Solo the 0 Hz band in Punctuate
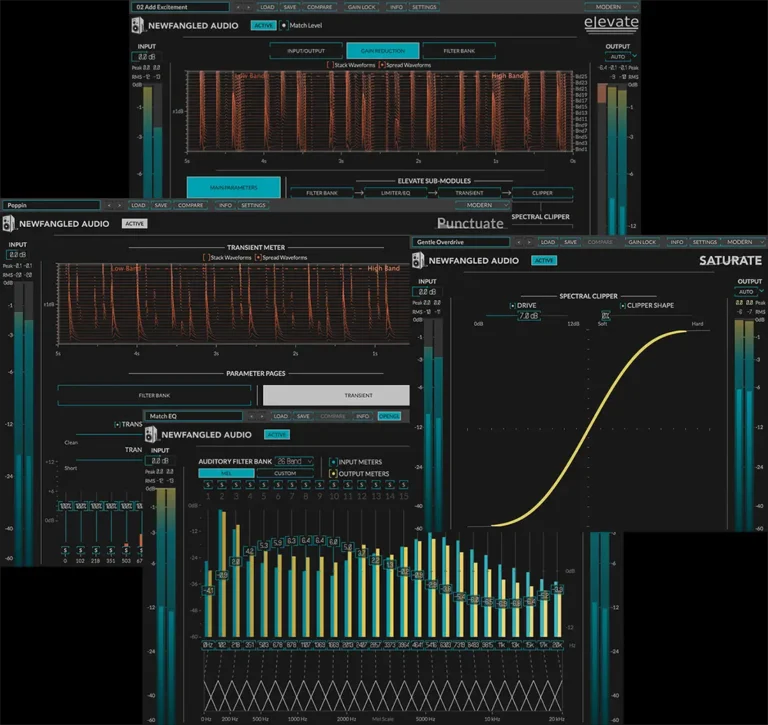Screen dimensions: 768x725 tap(65, 550)
